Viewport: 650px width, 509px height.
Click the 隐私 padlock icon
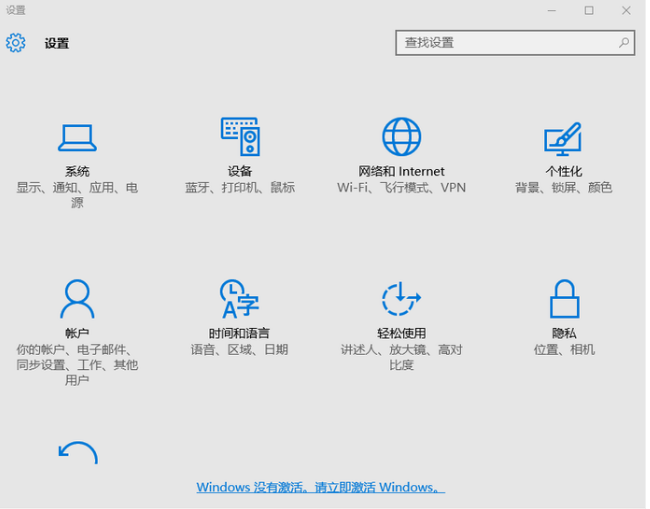tap(564, 298)
